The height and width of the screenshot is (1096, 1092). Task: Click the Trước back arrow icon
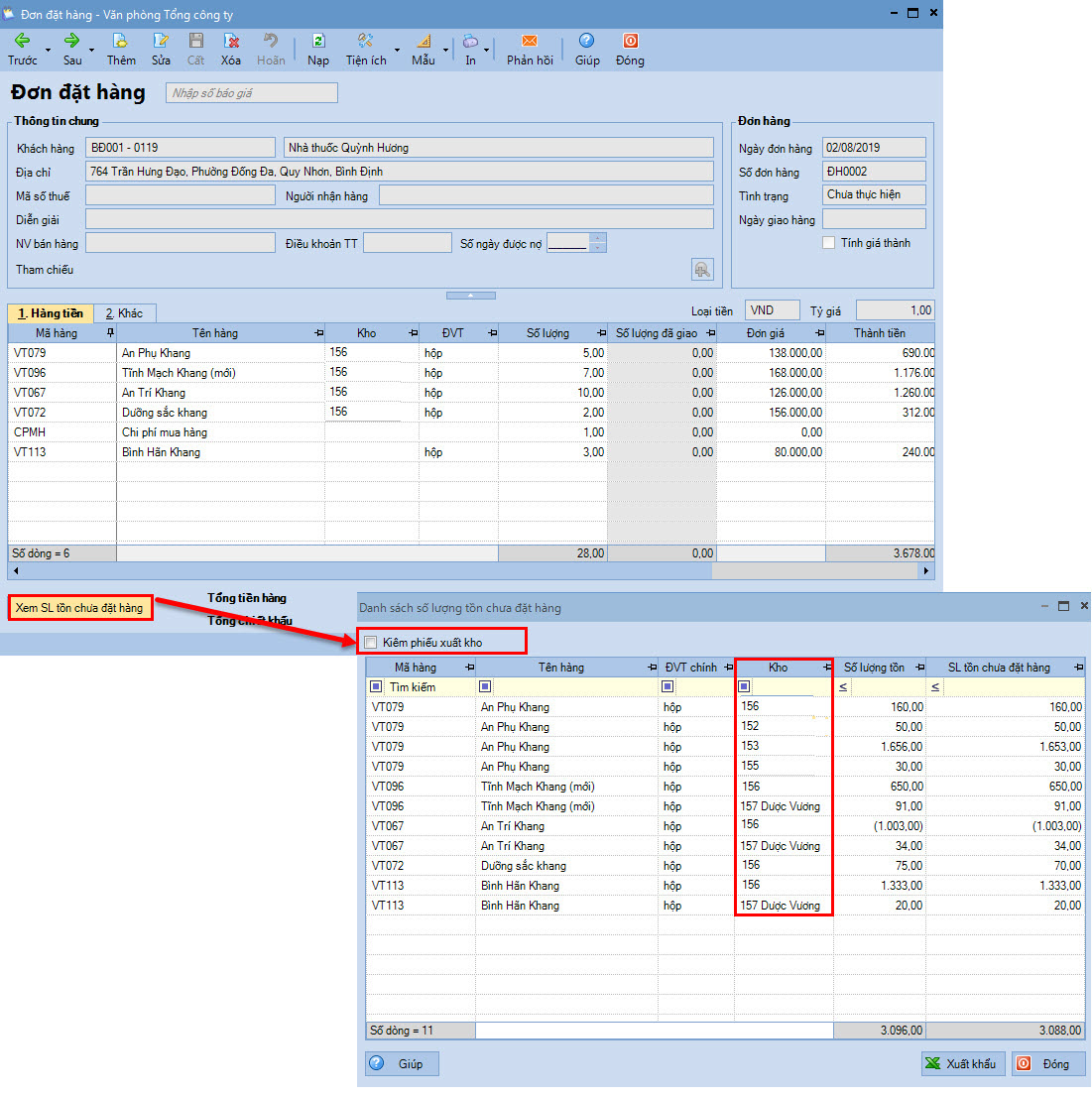pos(22,42)
